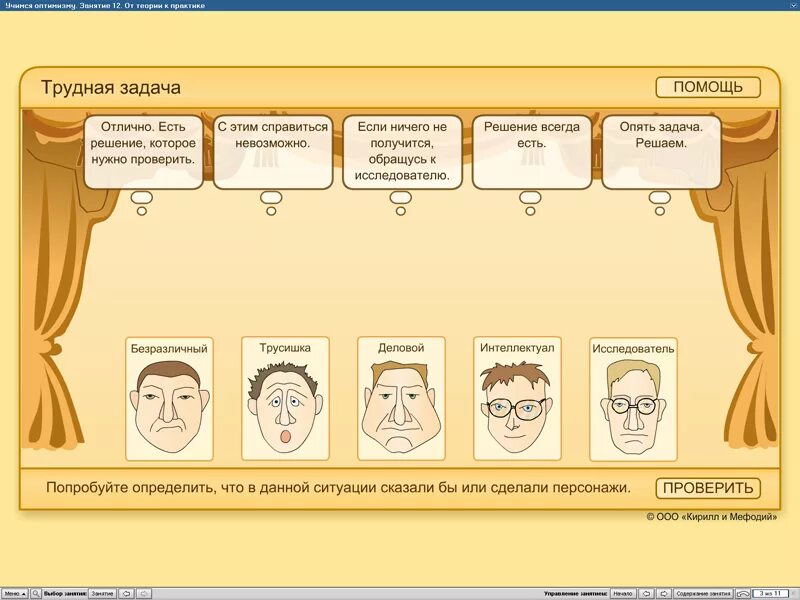
Task: Click the ПРОВЕРИТЬ check button
Action: [x=708, y=488]
